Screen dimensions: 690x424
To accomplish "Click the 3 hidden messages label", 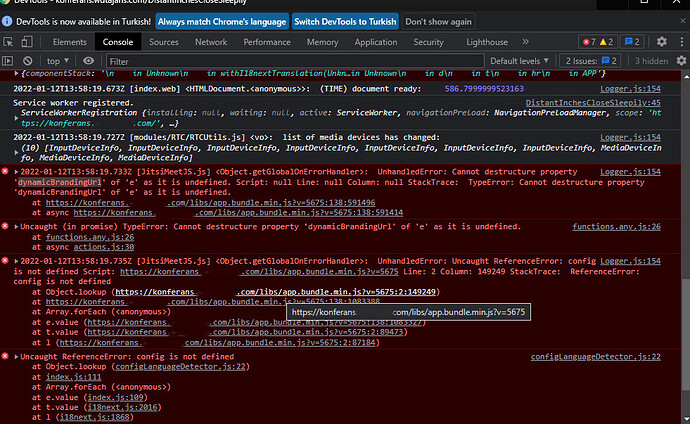I will click(x=651, y=61).
